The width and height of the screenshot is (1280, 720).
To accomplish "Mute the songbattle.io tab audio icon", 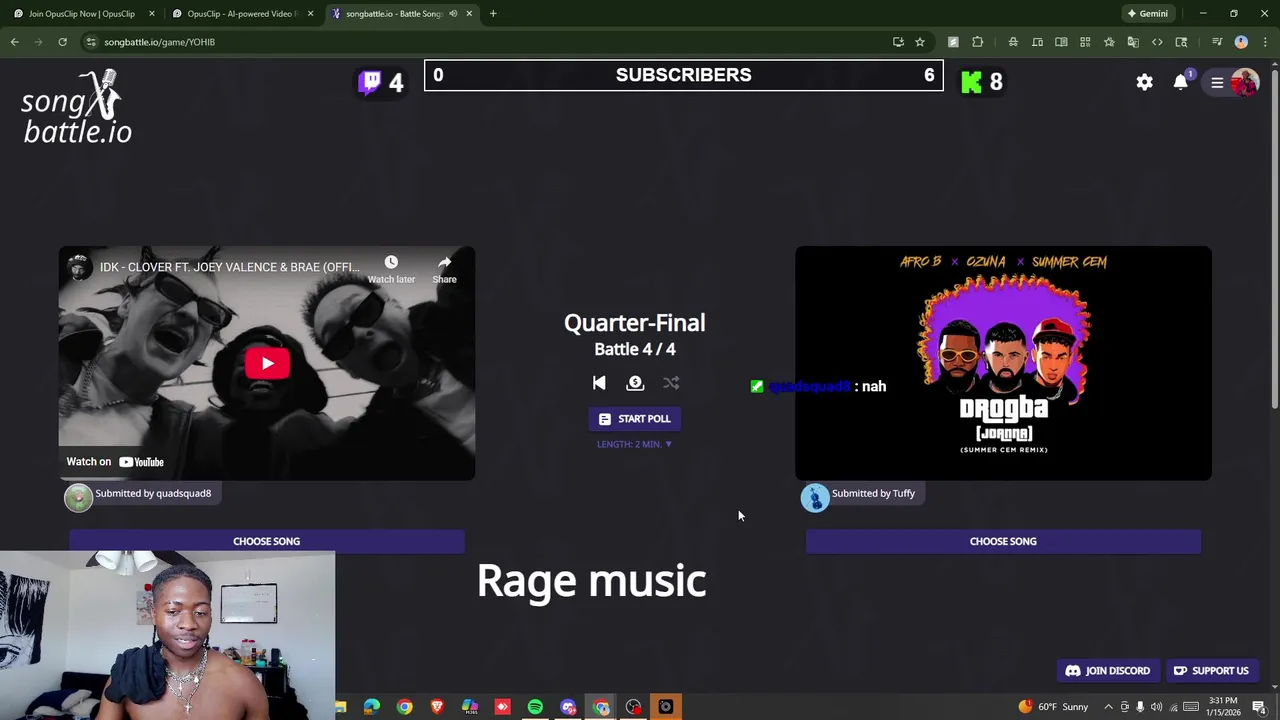I will coord(453,14).
